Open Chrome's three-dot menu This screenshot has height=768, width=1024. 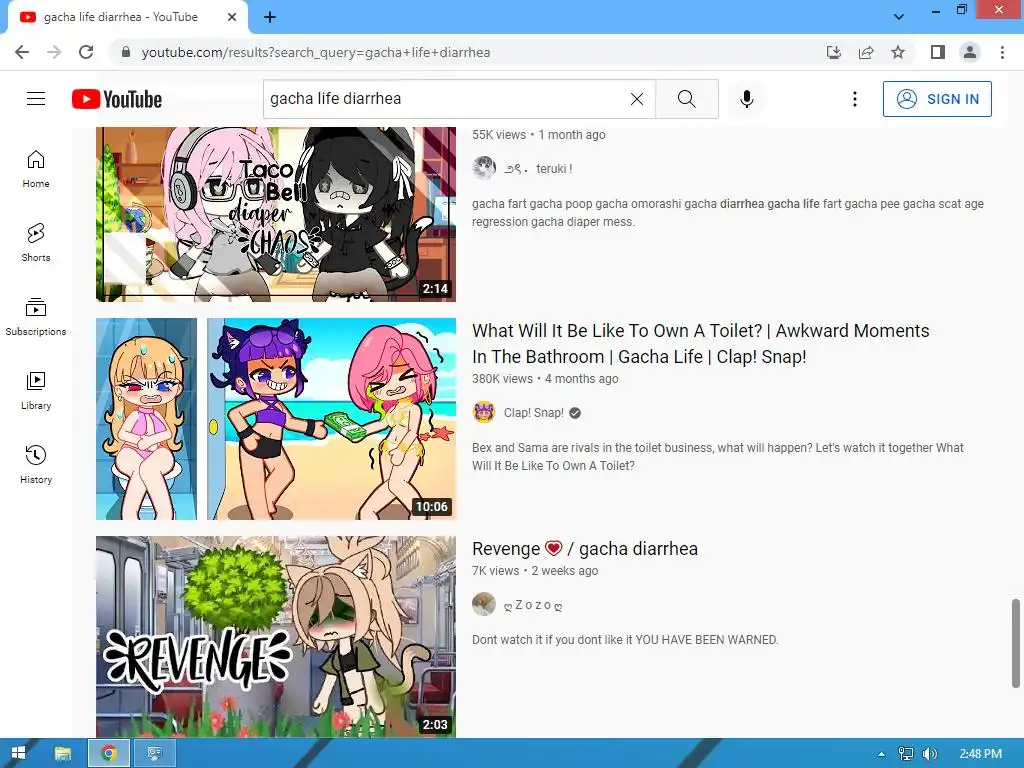point(1002,52)
